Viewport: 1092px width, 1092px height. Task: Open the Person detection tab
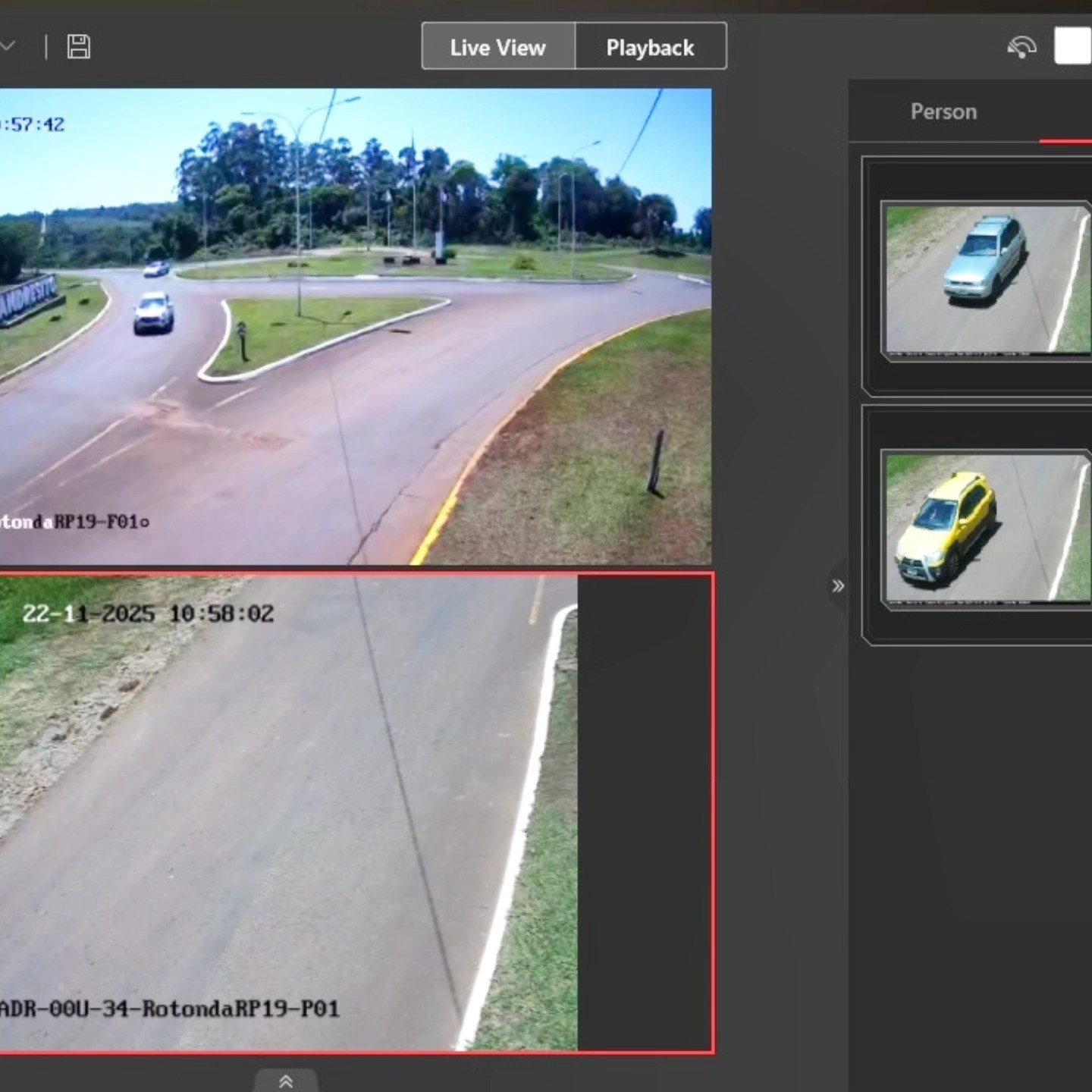coord(943,111)
